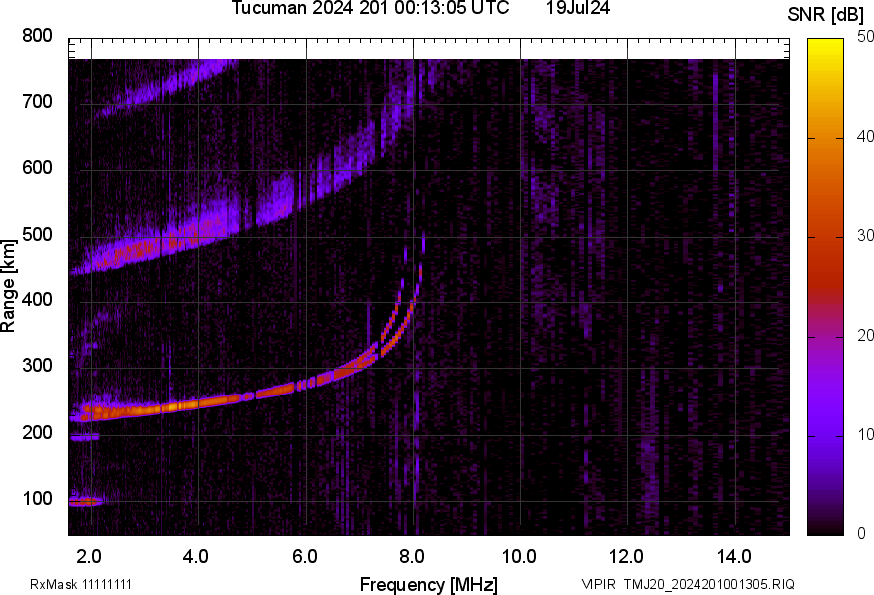874x595 pixels.
Task: Click the range tick label '800'
Action: 37,36
